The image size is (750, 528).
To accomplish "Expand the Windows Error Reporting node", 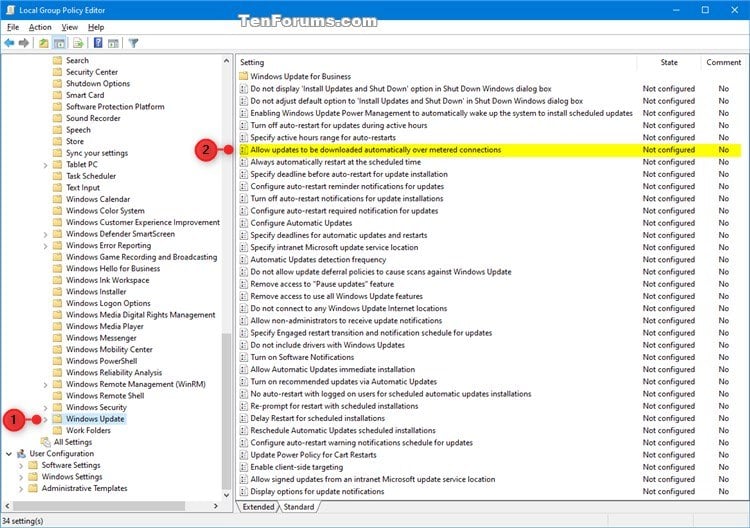I will coord(45,246).
